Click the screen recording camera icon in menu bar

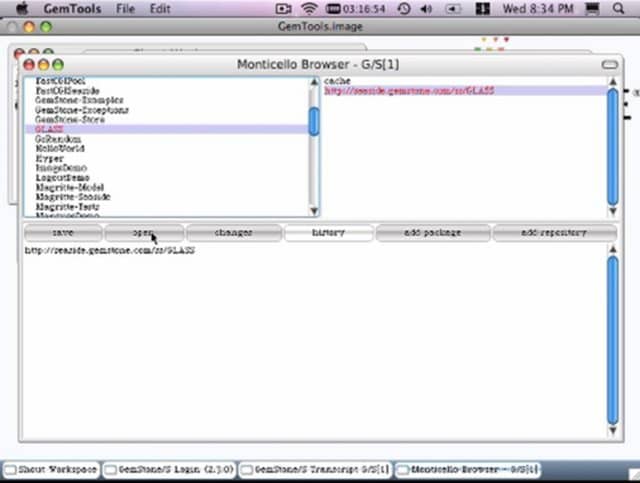coord(283,9)
